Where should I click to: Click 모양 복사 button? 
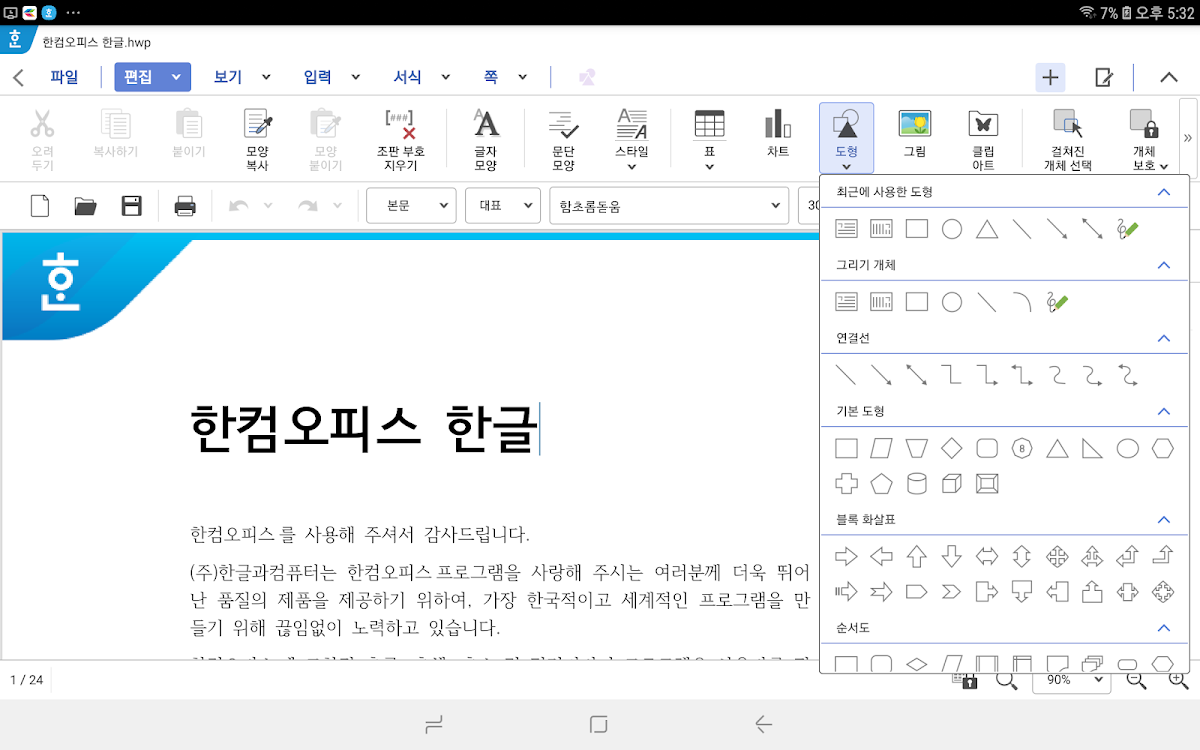pyautogui.click(x=257, y=137)
